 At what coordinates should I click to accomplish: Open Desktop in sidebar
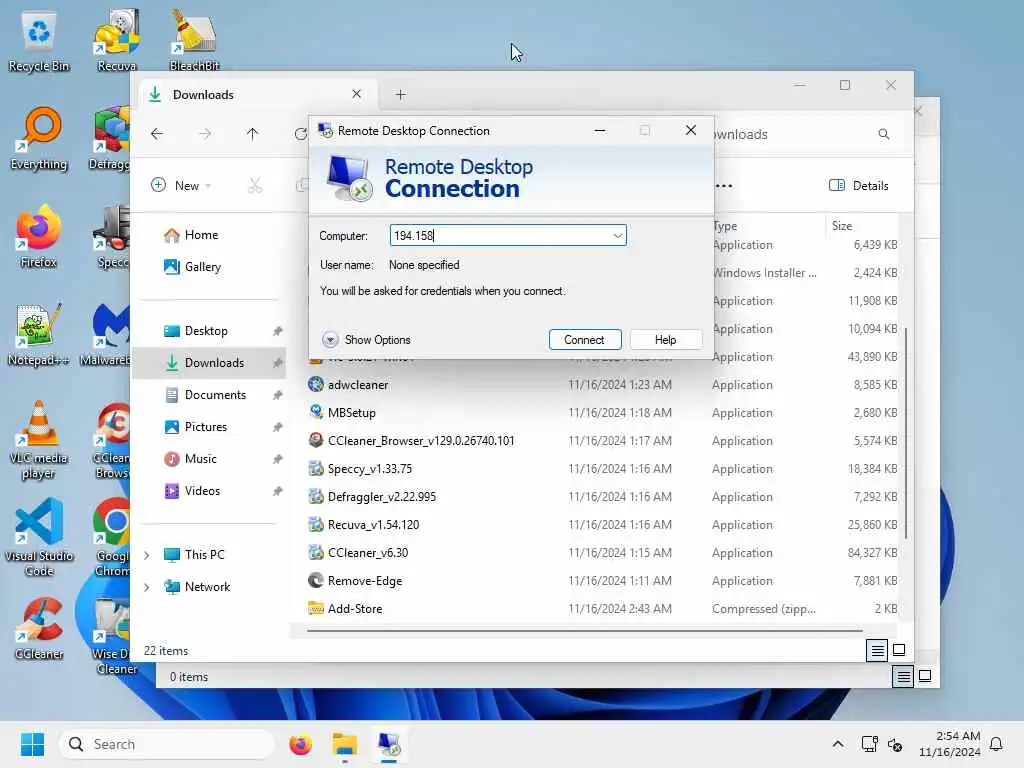209,331
